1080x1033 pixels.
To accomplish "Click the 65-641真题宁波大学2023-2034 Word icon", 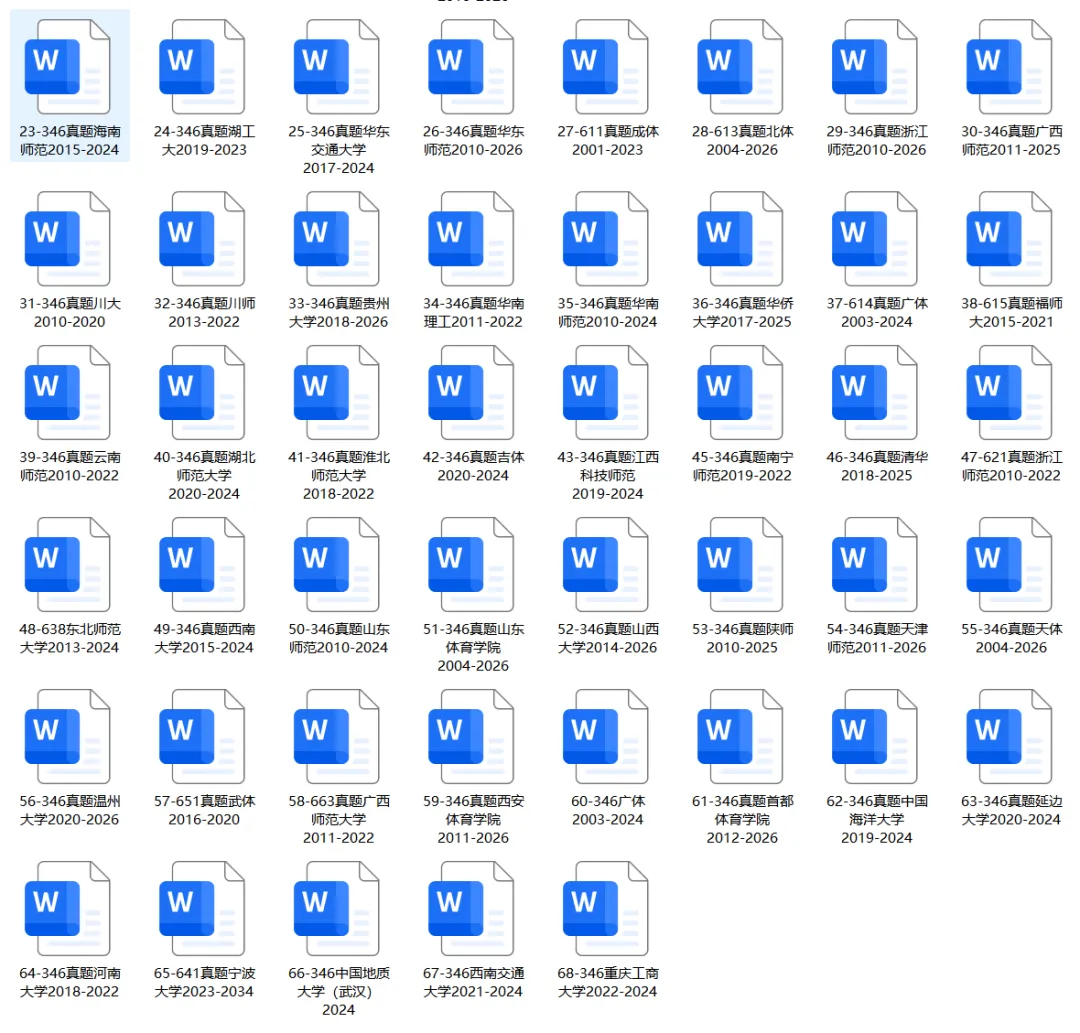I will (202, 909).
